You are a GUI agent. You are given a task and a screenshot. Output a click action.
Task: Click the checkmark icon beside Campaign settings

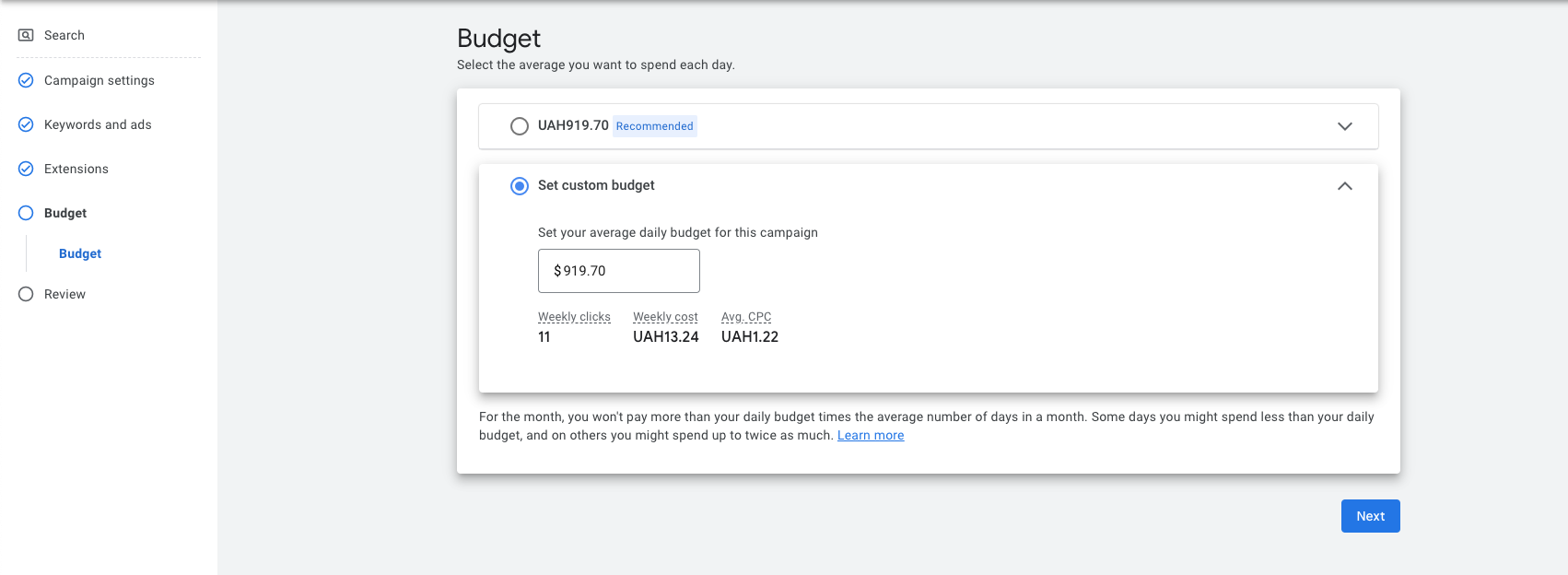click(x=26, y=80)
